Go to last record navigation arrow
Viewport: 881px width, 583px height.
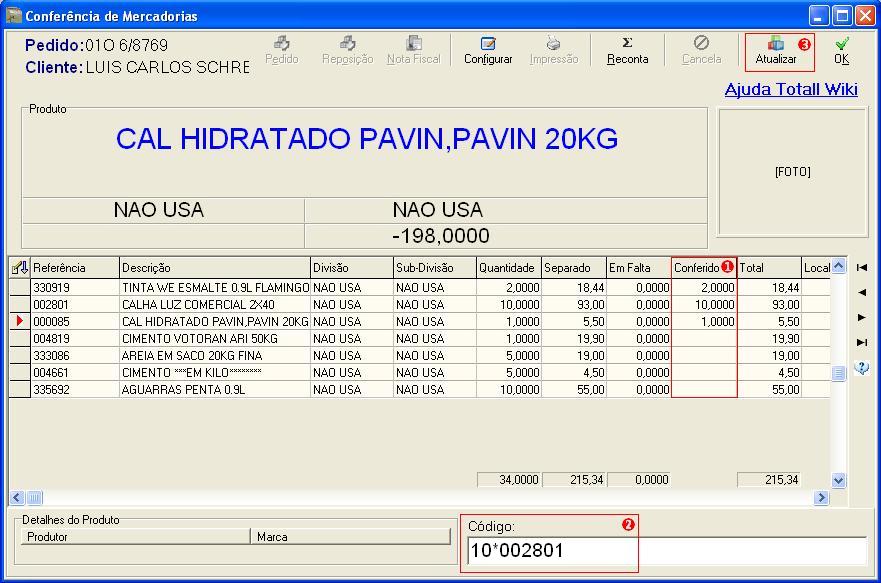click(x=861, y=342)
